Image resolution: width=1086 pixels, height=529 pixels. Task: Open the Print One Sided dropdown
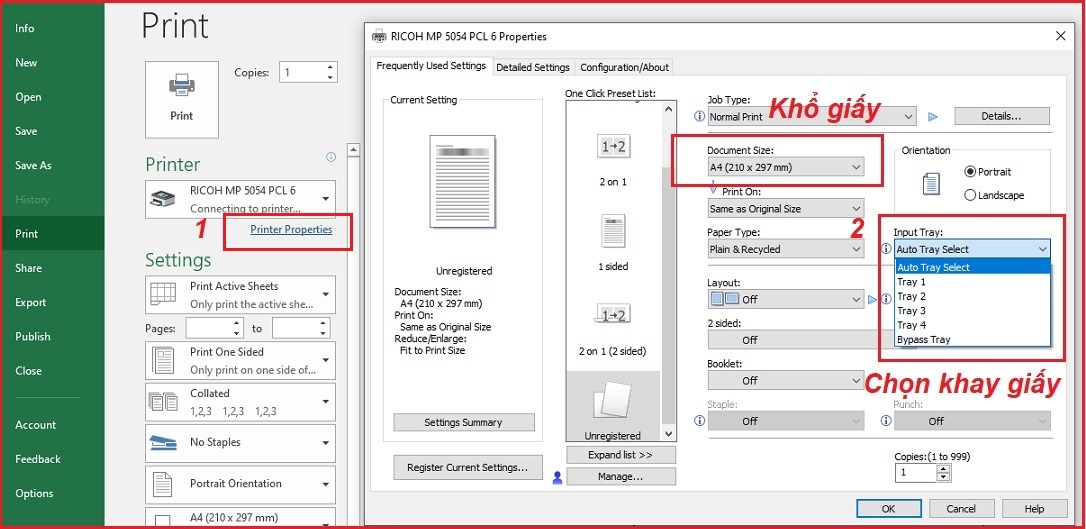click(x=240, y=361)
